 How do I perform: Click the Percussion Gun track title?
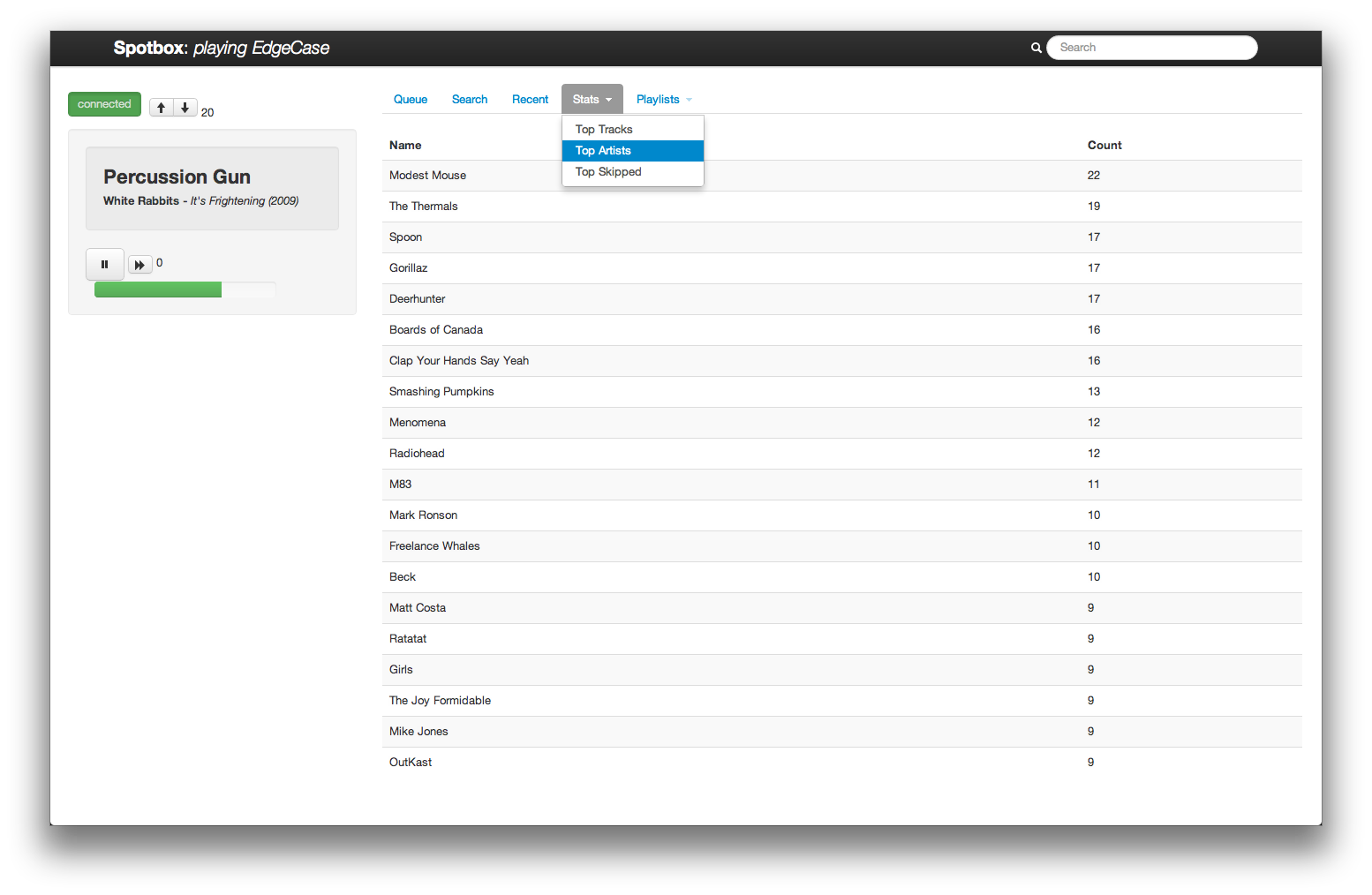pos(177,177)
